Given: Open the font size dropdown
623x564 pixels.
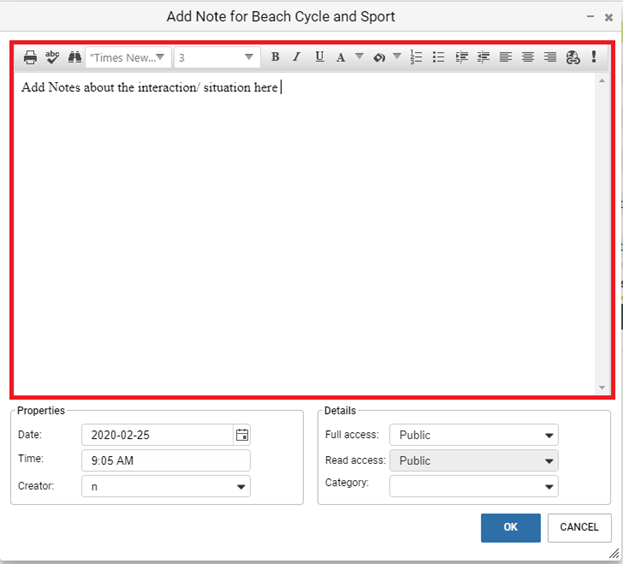Looking at the screenshot, I should (x=216, y=58).
